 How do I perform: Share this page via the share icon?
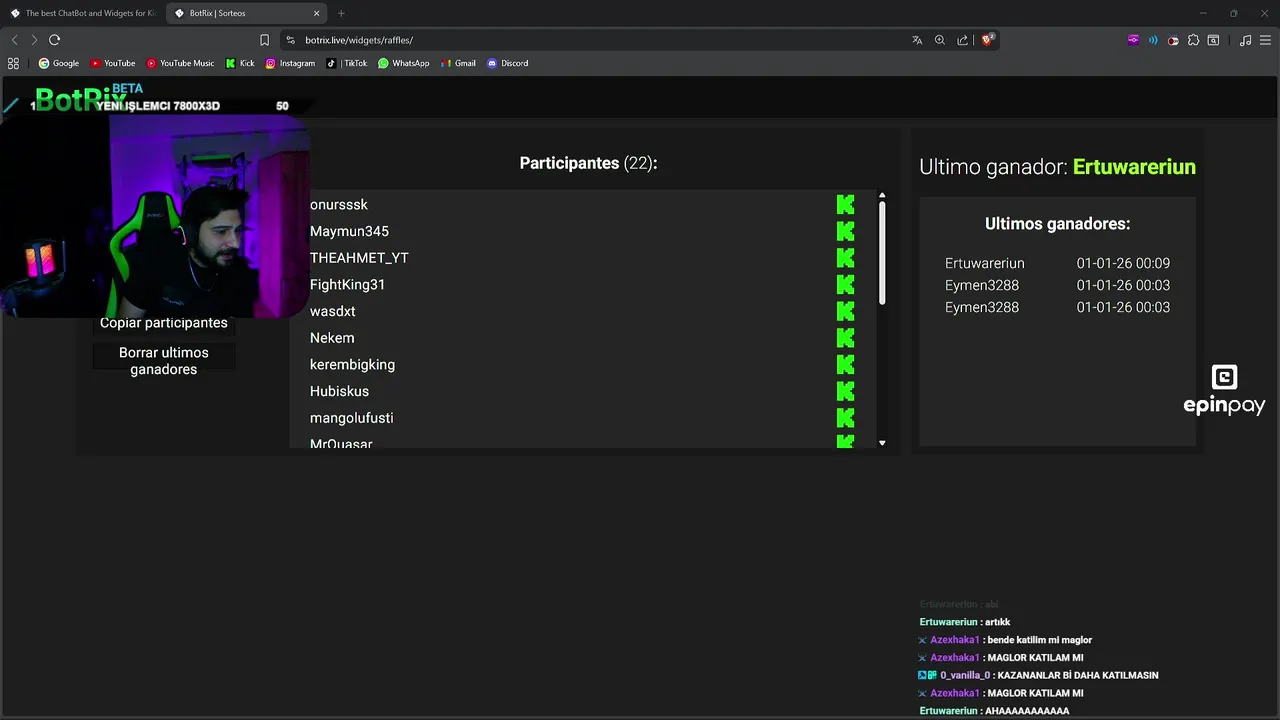coord(962,40)
